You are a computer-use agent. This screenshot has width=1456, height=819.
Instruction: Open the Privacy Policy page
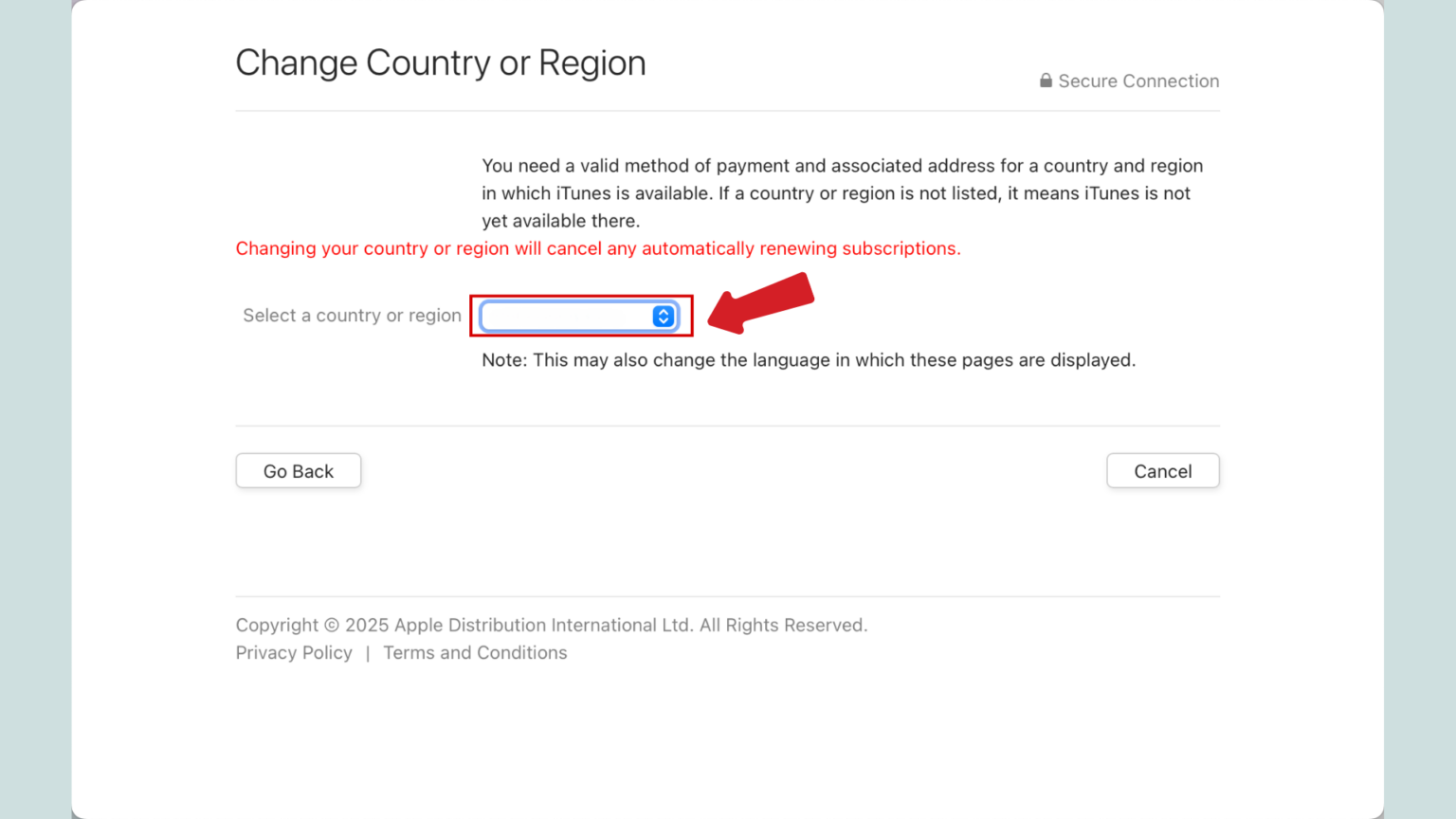(x=294, y=652)
